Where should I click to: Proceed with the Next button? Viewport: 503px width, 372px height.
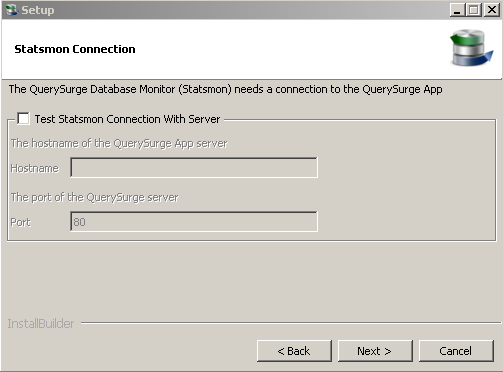pyautogui.click(x=375, y=351)
